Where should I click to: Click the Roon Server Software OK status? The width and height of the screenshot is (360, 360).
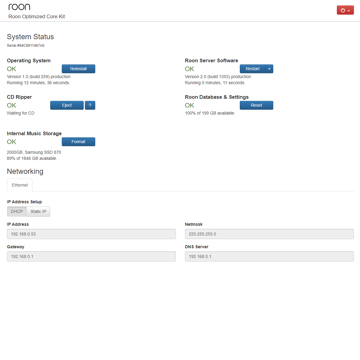189,69
